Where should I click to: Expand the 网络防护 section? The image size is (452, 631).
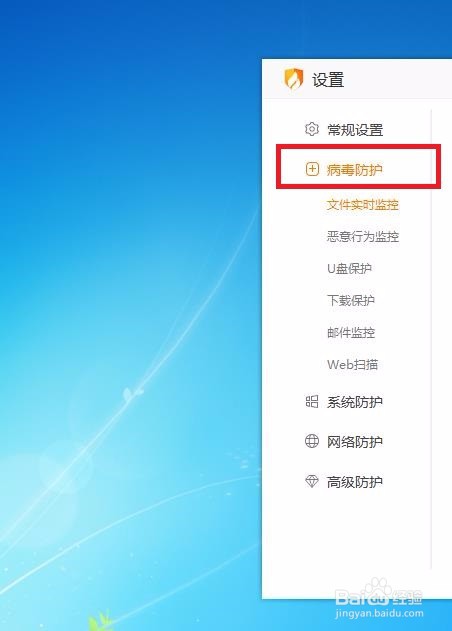(354, 442)
